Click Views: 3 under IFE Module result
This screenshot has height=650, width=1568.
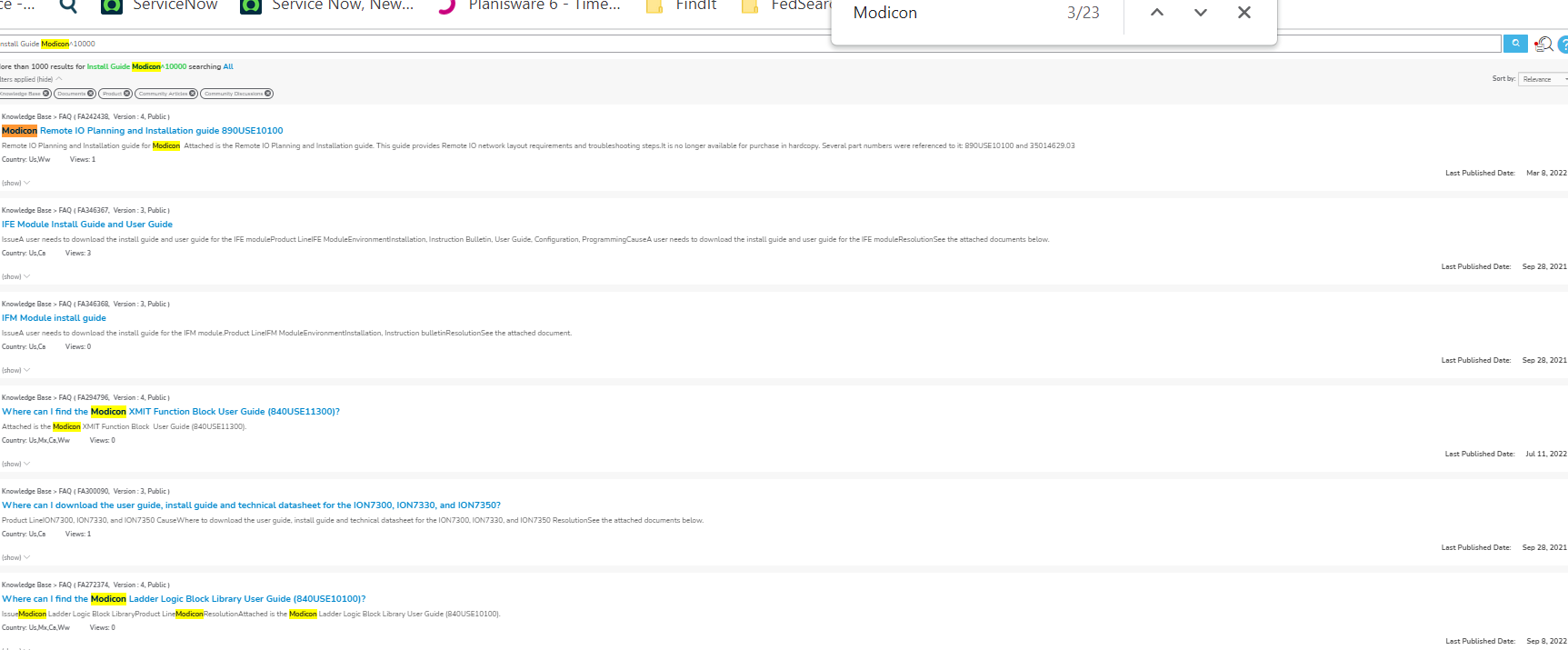point(78,253)
